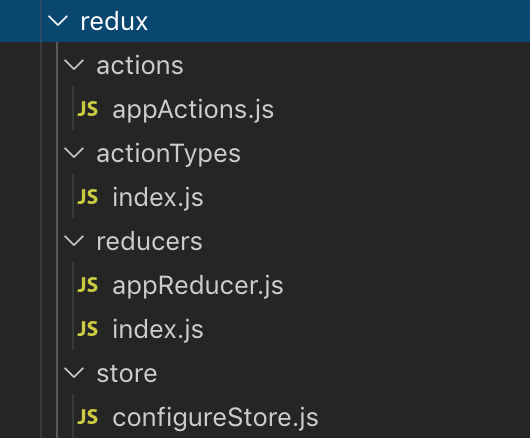Collapse the reducers folder chevron
This screenshot has width=530, height=438.
pos(74,241)
